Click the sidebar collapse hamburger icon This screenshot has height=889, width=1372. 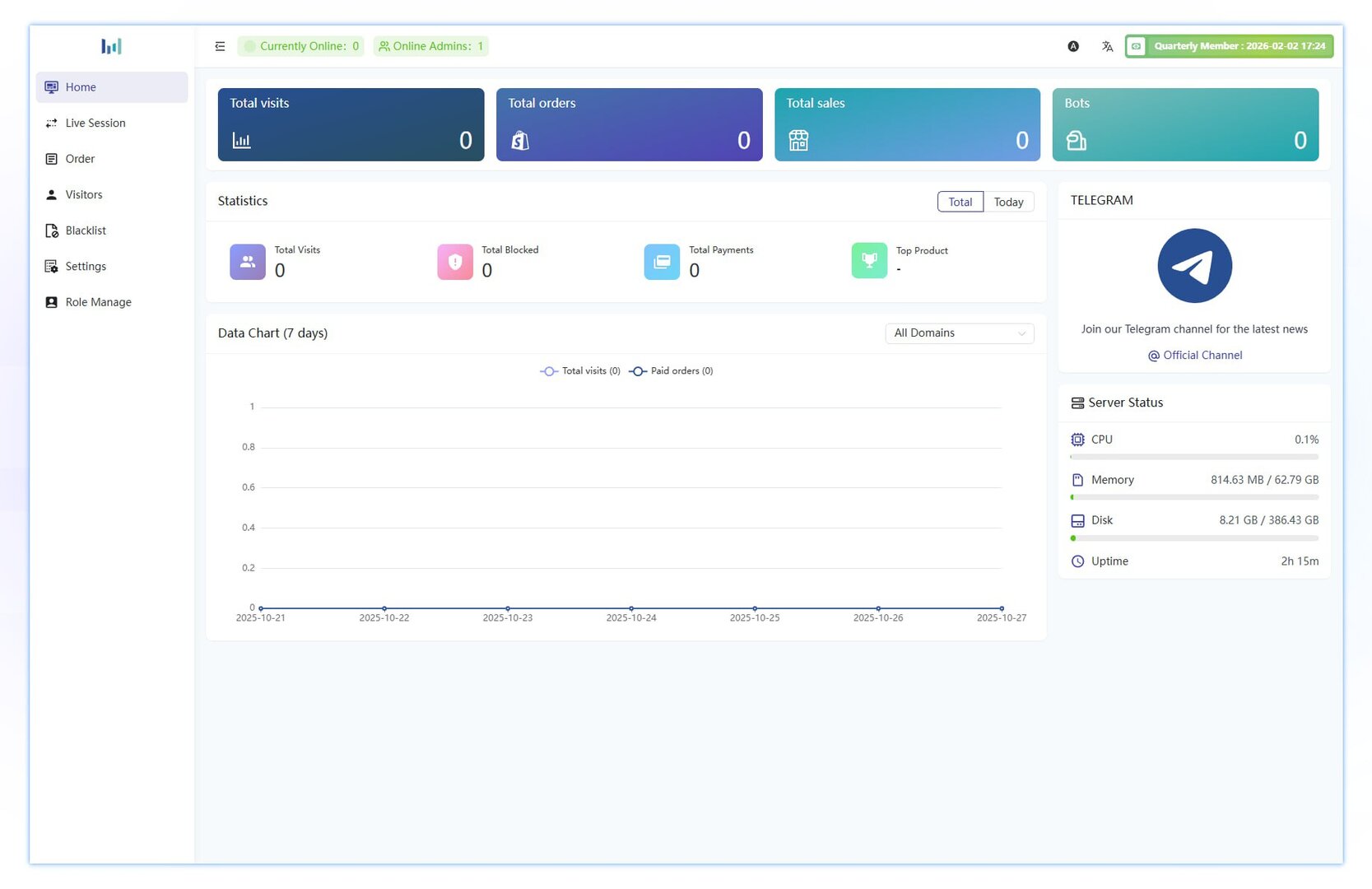click(220, 46)
